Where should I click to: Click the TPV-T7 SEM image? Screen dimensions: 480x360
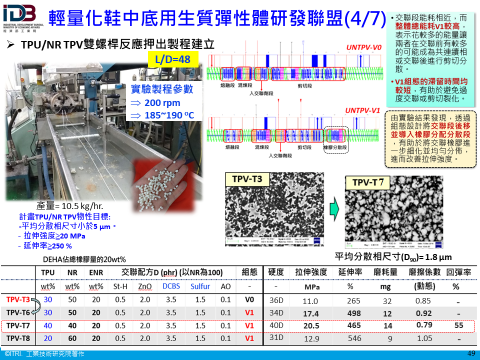[394, 212]
